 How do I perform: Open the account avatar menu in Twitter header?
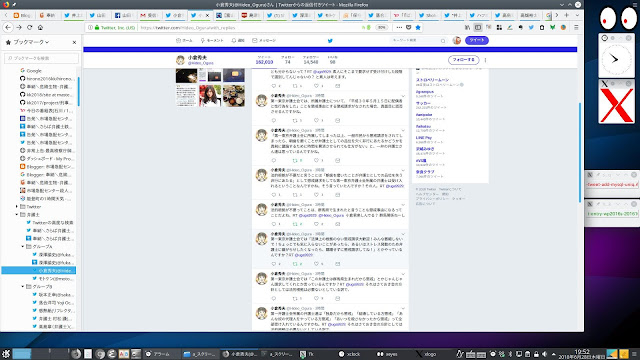[x=457, y=40]
